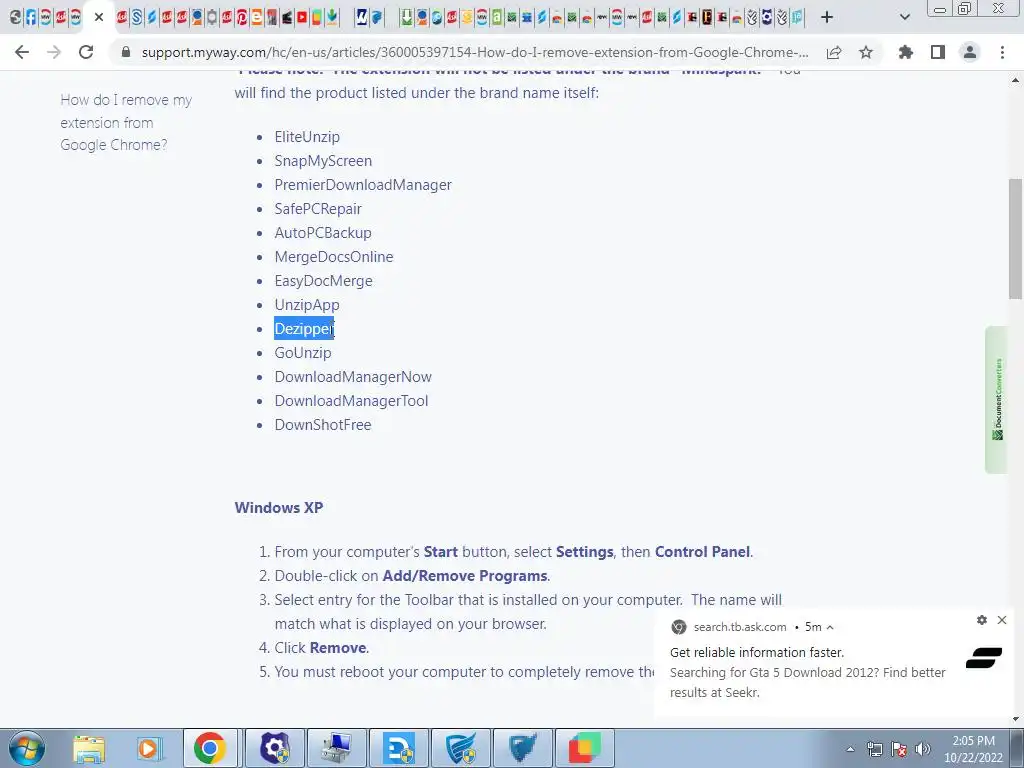Screen dimensions: 1024x768
Task: Click the PremierDownloadManager list entry
Action: tap(363, 185)
